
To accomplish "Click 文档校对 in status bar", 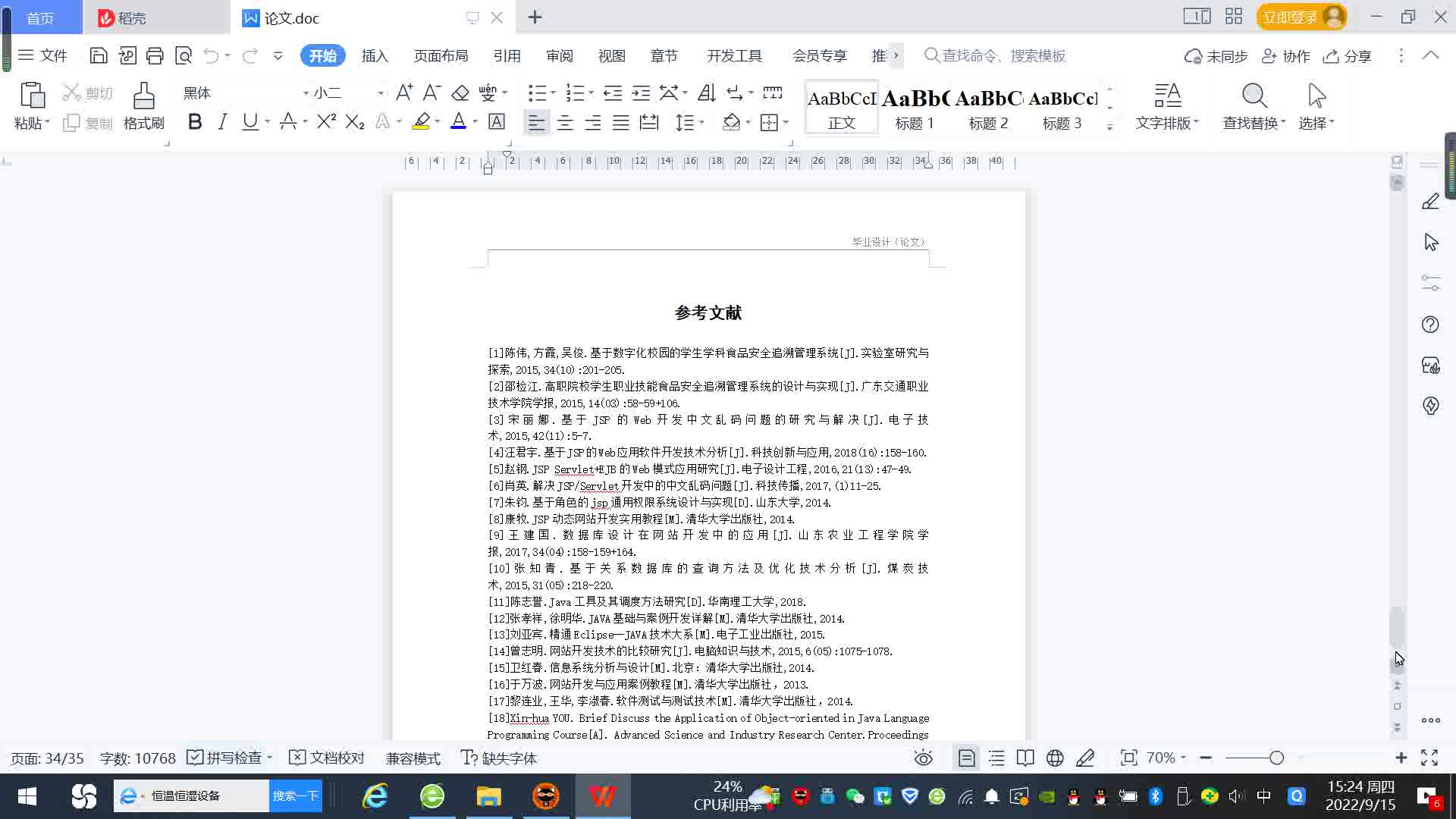I will [328, 758].
